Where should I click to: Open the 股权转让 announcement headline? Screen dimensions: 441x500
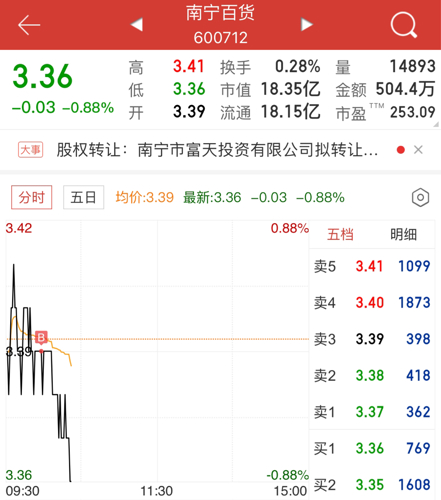coord(217,150)
